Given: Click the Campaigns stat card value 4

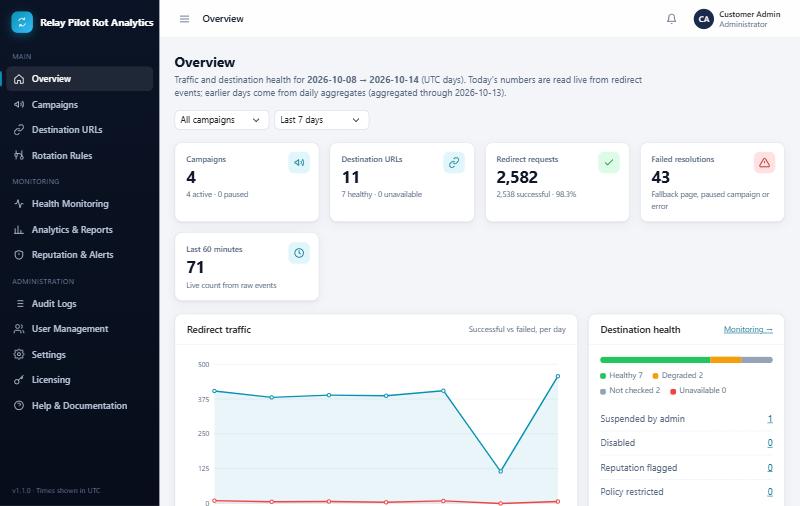Looking at the screenshot, I should (191, 177).
